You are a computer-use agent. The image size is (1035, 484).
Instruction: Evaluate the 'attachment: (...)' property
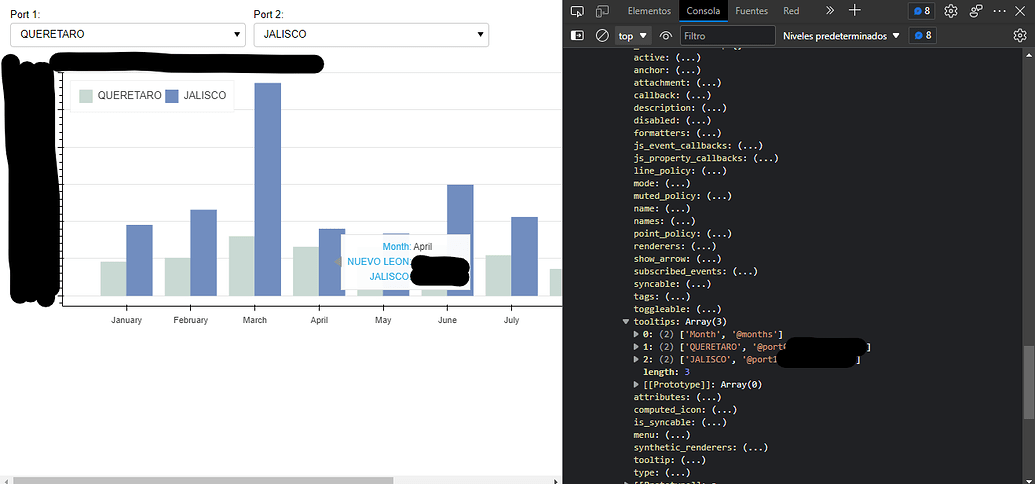677,83
